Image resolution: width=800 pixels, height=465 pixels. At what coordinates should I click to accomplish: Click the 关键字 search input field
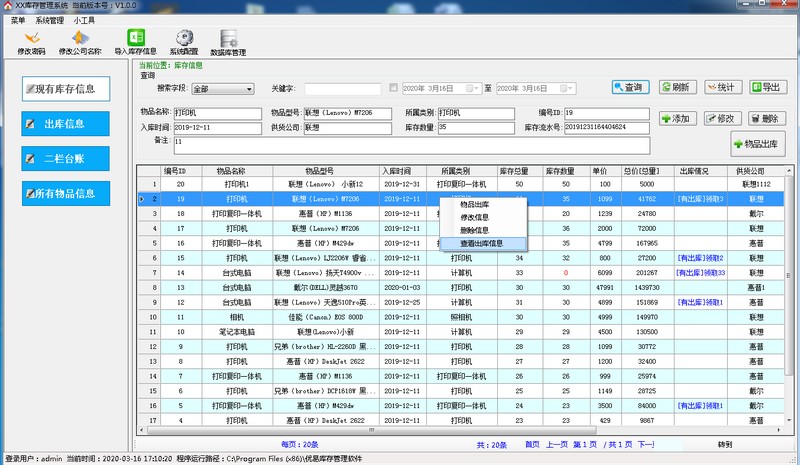point(343,89)
